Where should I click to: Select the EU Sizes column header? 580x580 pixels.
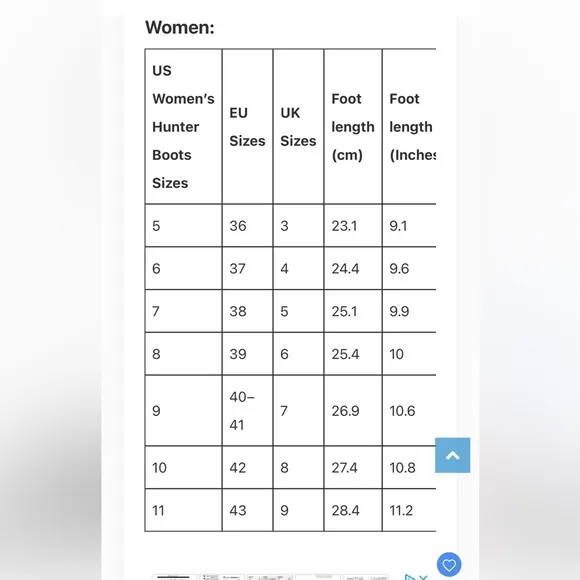click(247, 127)
